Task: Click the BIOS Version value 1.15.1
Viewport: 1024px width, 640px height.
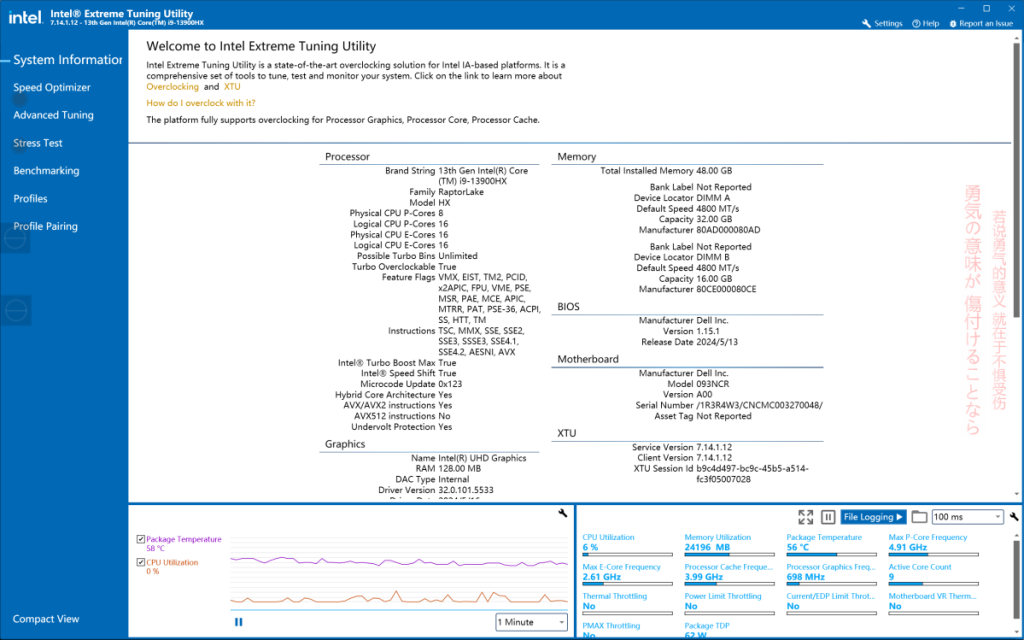Action: click(x=710, y=331)
